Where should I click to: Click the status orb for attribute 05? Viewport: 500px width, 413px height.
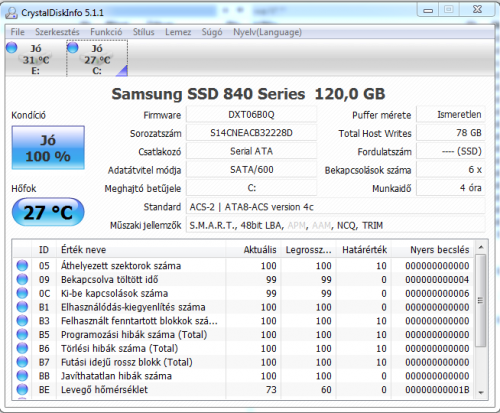[22, 265]
